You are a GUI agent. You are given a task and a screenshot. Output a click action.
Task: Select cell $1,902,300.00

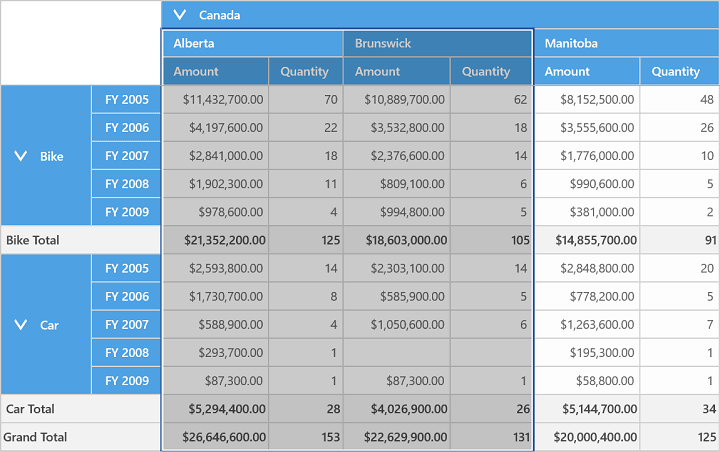point(215,184)
